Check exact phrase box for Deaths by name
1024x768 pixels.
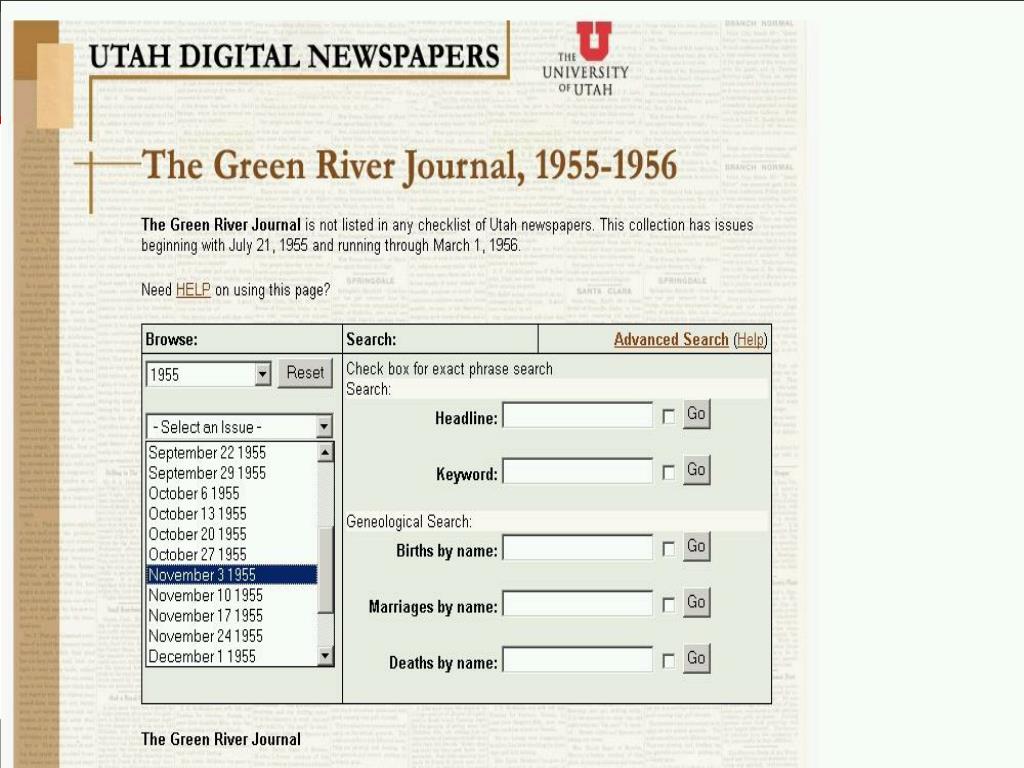click(668, 662)
